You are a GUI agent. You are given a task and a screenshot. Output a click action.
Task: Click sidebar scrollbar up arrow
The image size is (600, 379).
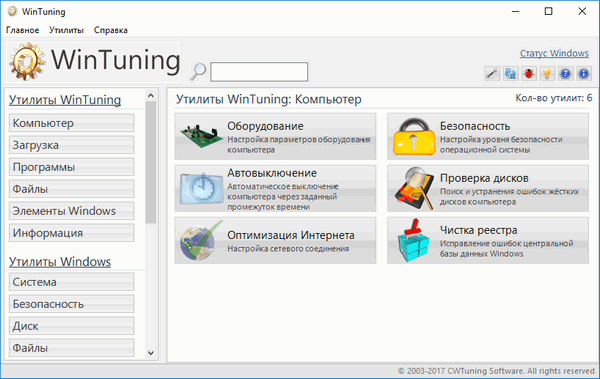[151, 95]
